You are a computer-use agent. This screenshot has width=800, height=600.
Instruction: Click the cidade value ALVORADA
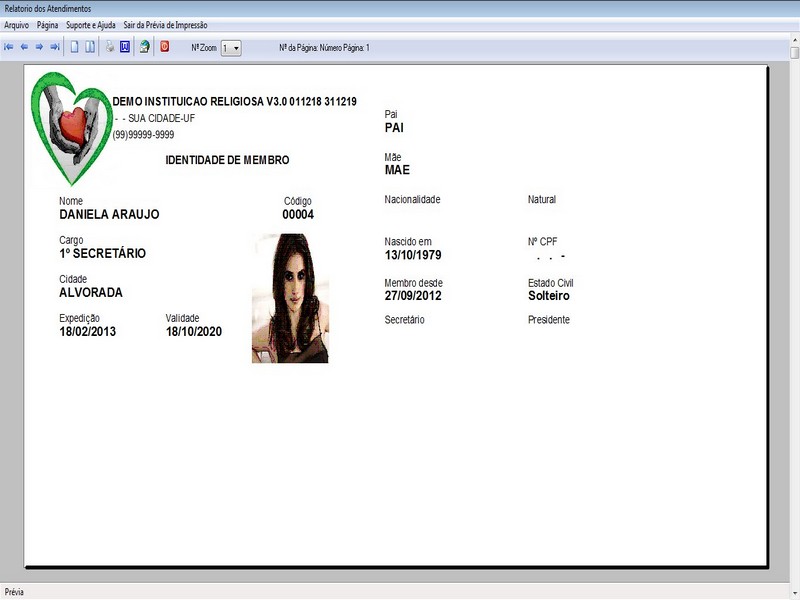point(91,292)
